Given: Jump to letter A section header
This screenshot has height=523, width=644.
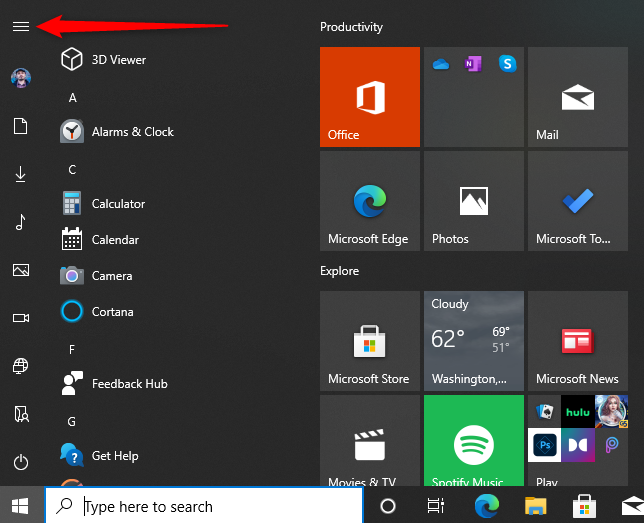Looking at the screenshot, I should click(72, 98).
